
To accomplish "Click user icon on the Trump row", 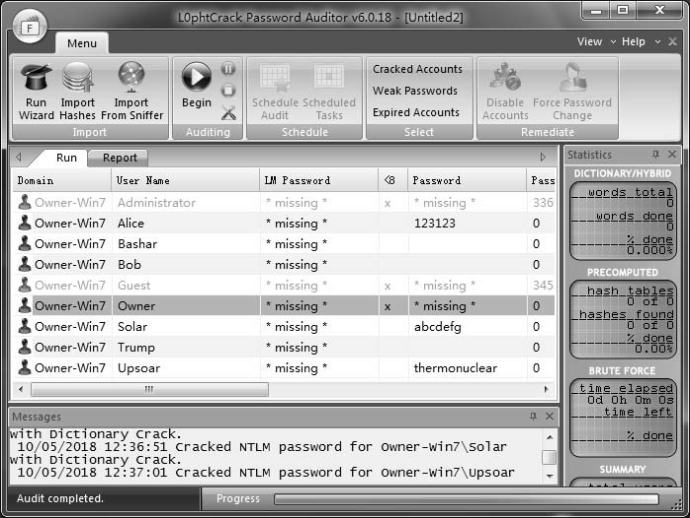I will coord(25,347).
